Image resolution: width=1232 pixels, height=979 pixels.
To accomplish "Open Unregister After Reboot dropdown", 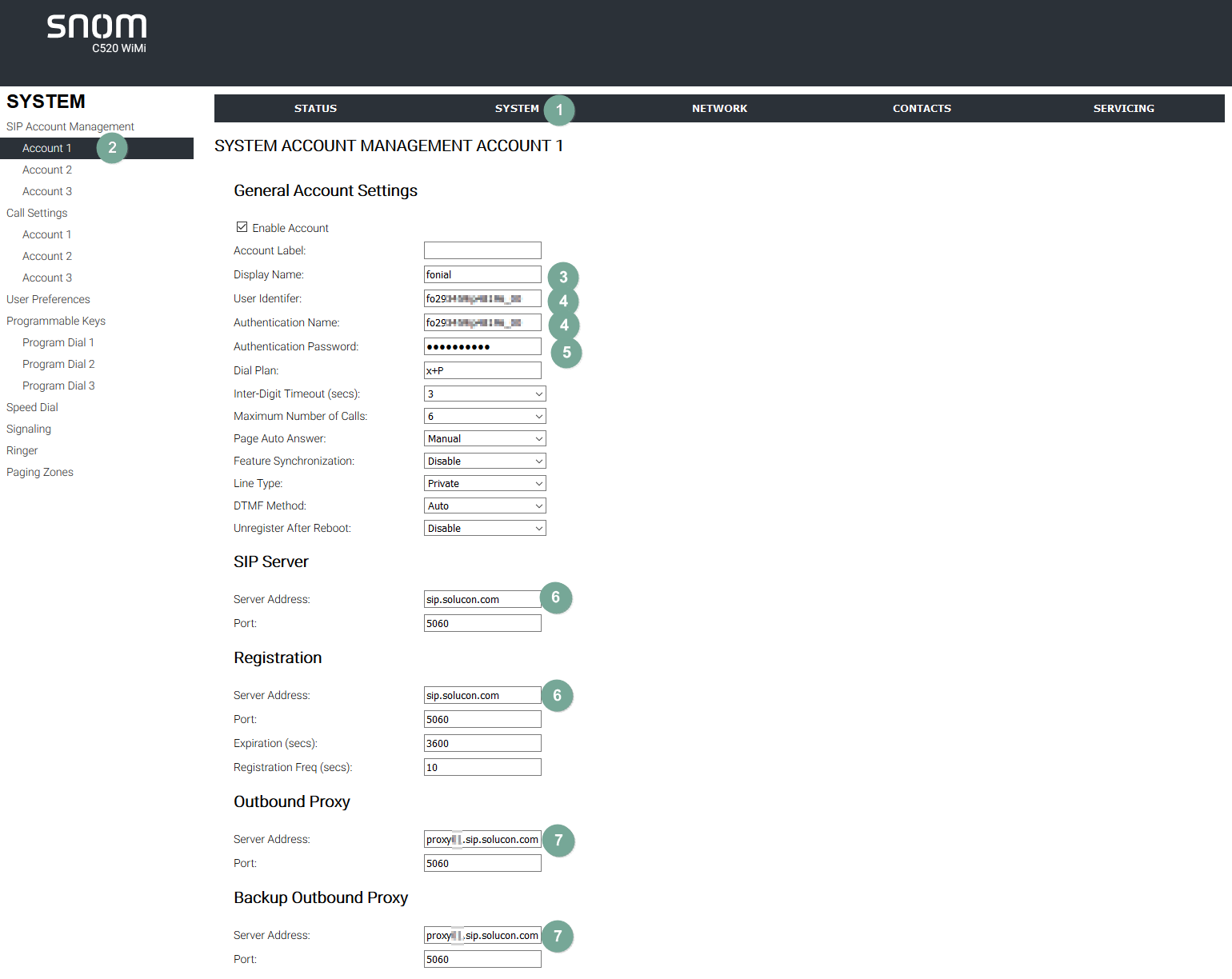I will (485, 528).
